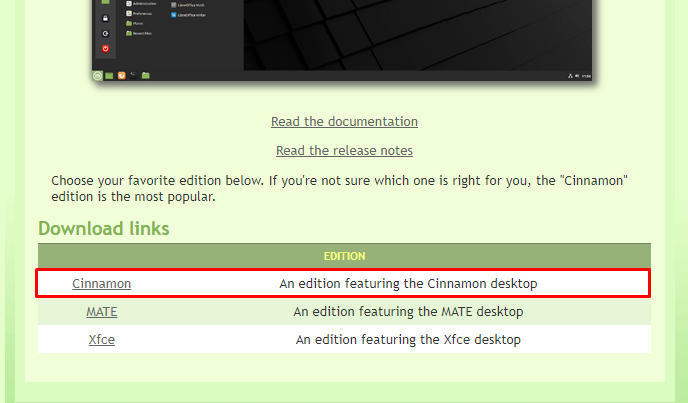Open the MATE edition download link

click(x=101, y=312)
